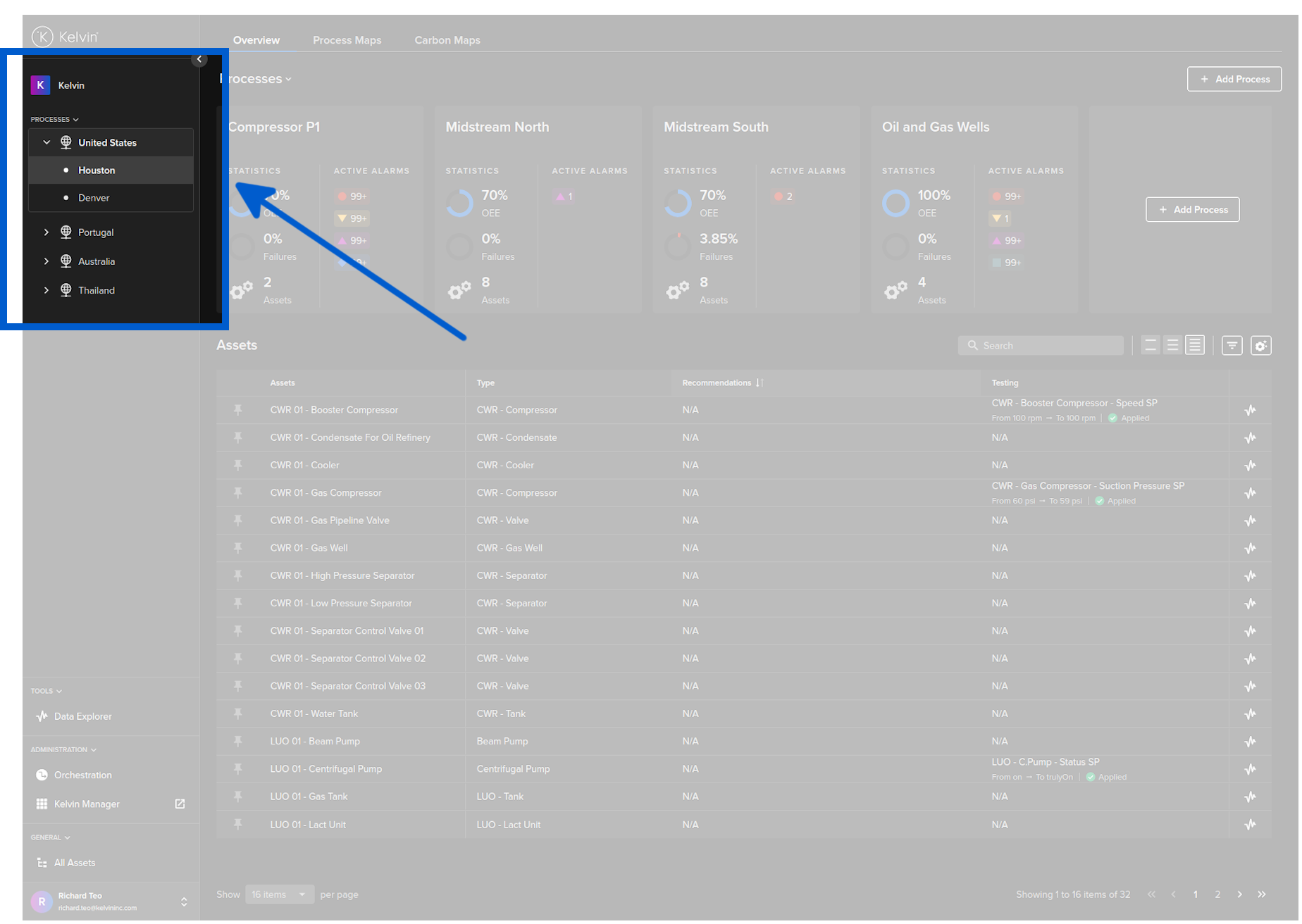This screenshot has height=924, width=1302.
Task: Open sparkline trend for CWR 01 - Booster Compressor
Action: tap(1251, 410)
